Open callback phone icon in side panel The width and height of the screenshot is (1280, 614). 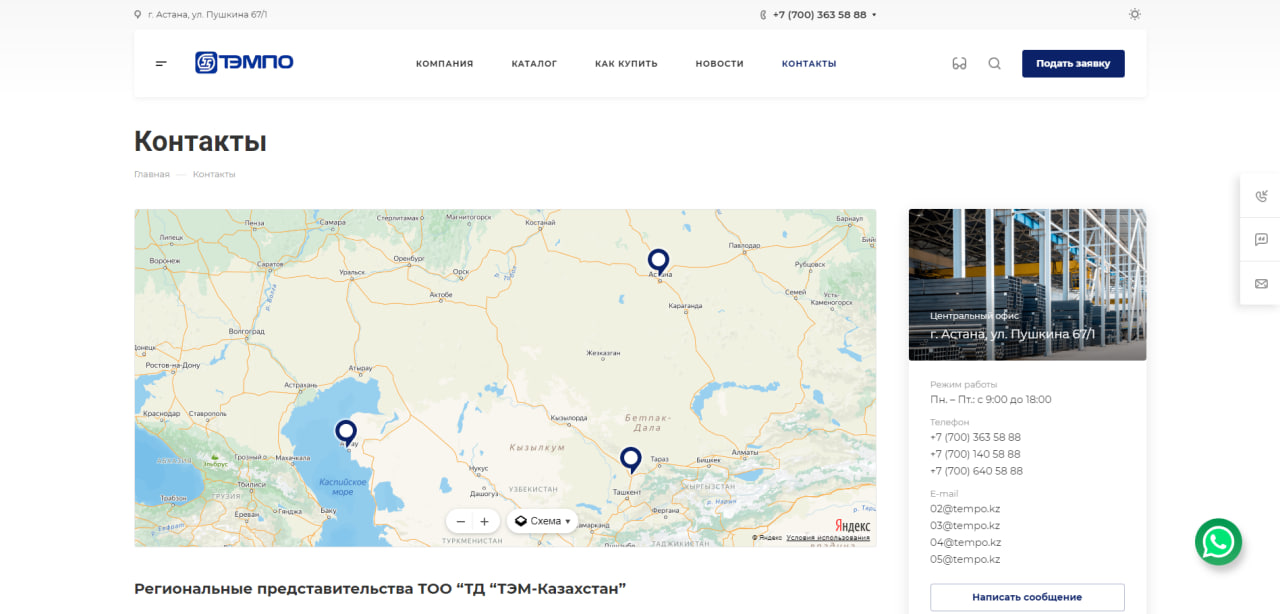coord(1261,196)
